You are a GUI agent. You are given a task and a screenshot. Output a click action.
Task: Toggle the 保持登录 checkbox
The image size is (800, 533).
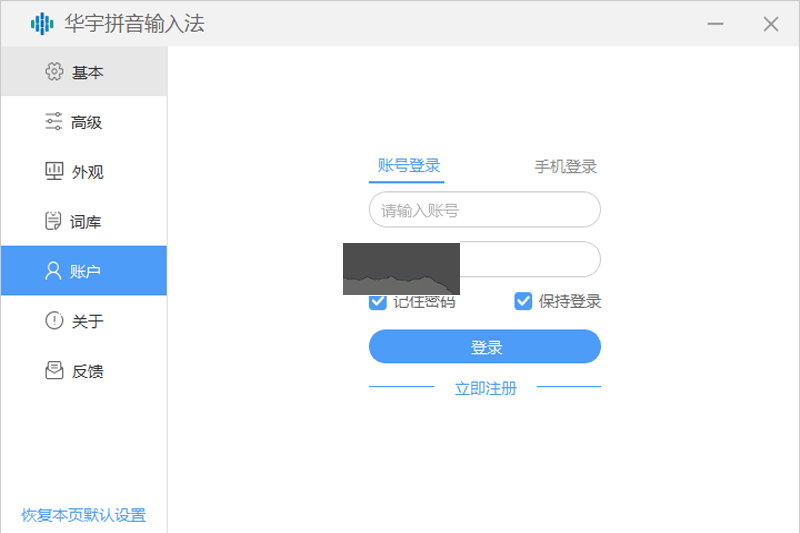pyautogui.click(x=523, y=301)
